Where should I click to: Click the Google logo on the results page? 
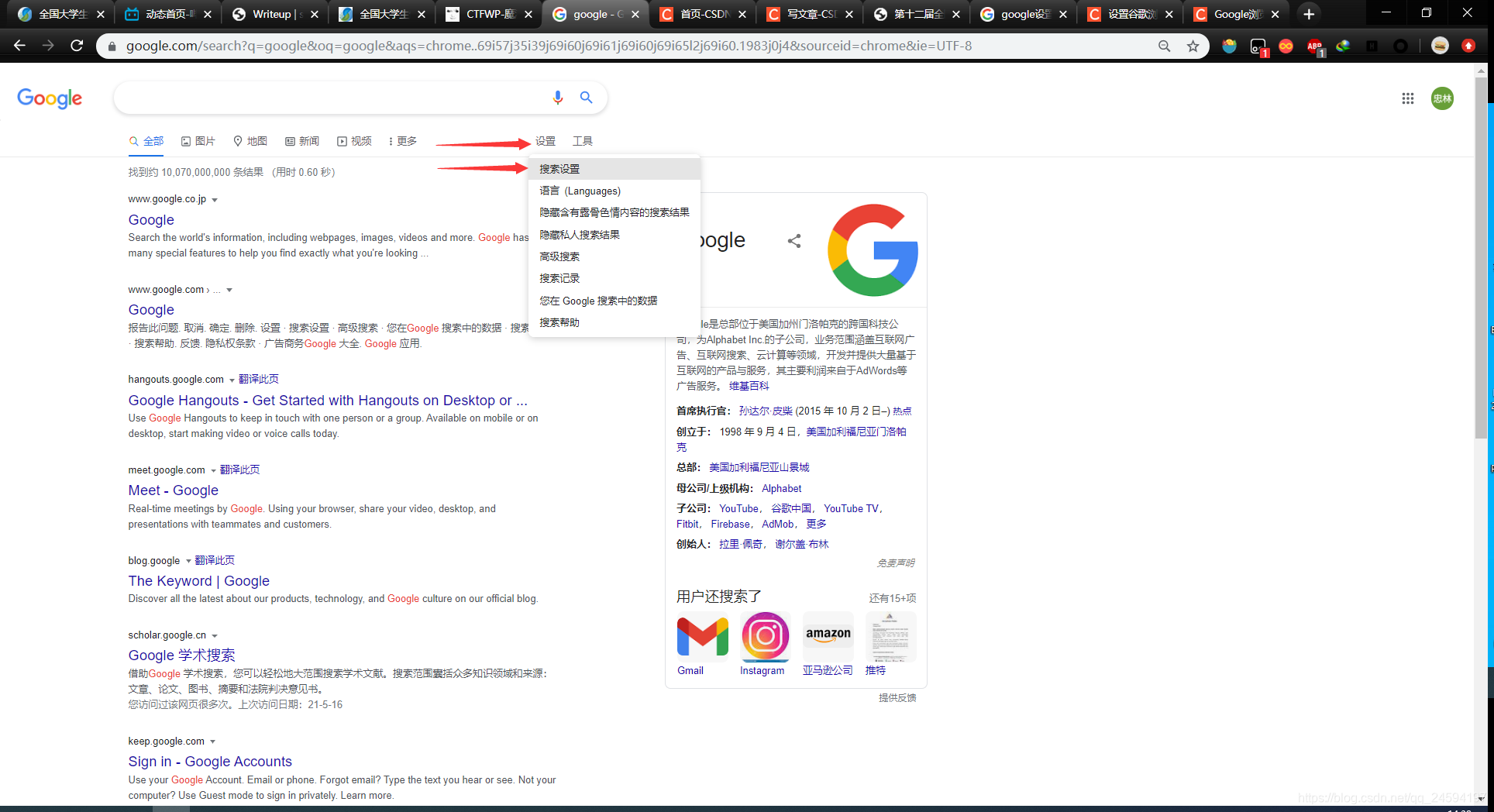tap(50, 98)
